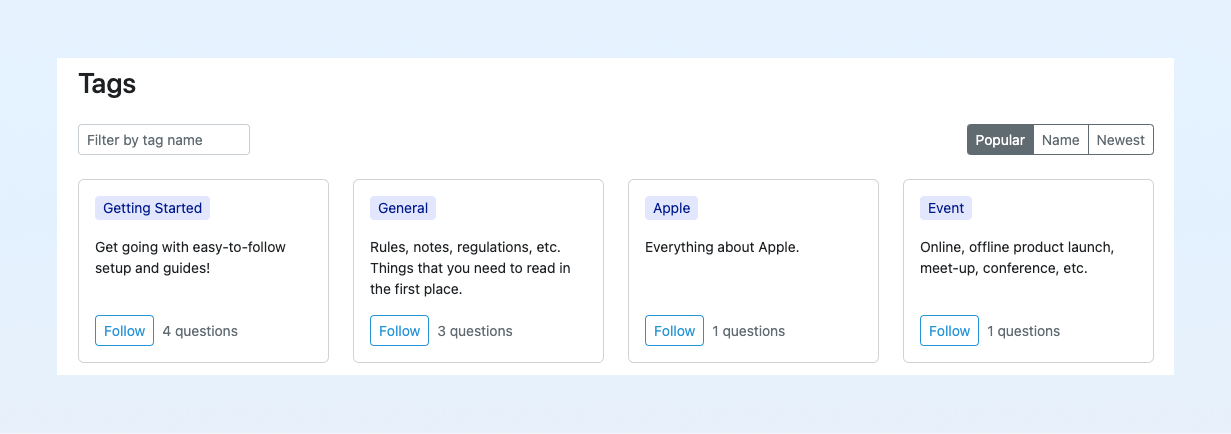
Task: Open the Event tag
Action: [x=945, y=208]
